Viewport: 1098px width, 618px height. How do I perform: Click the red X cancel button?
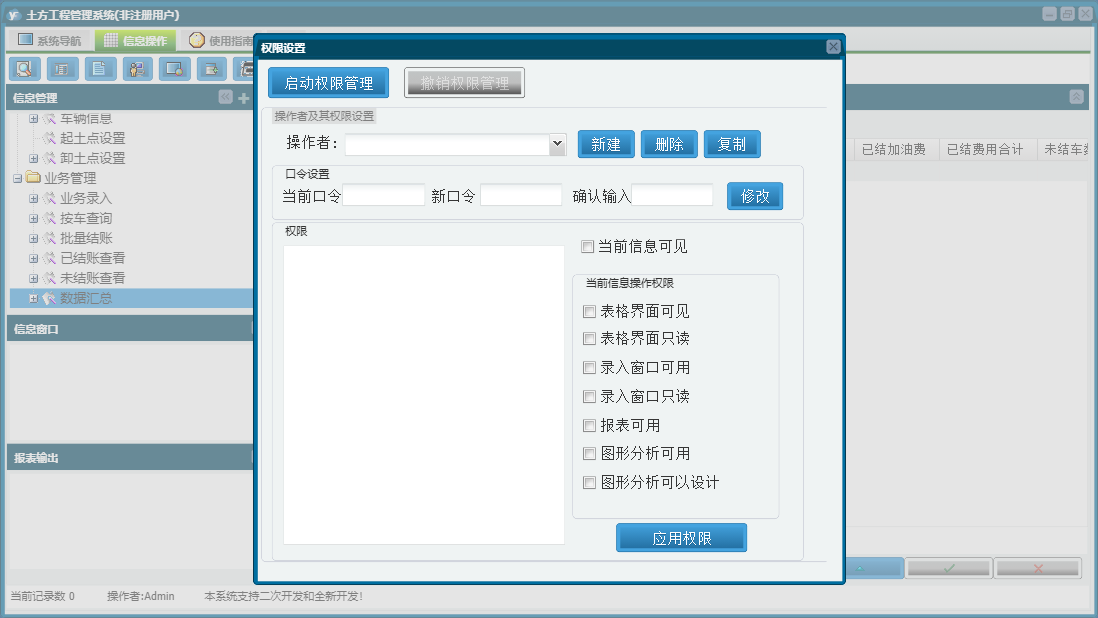click(1037, 568)
